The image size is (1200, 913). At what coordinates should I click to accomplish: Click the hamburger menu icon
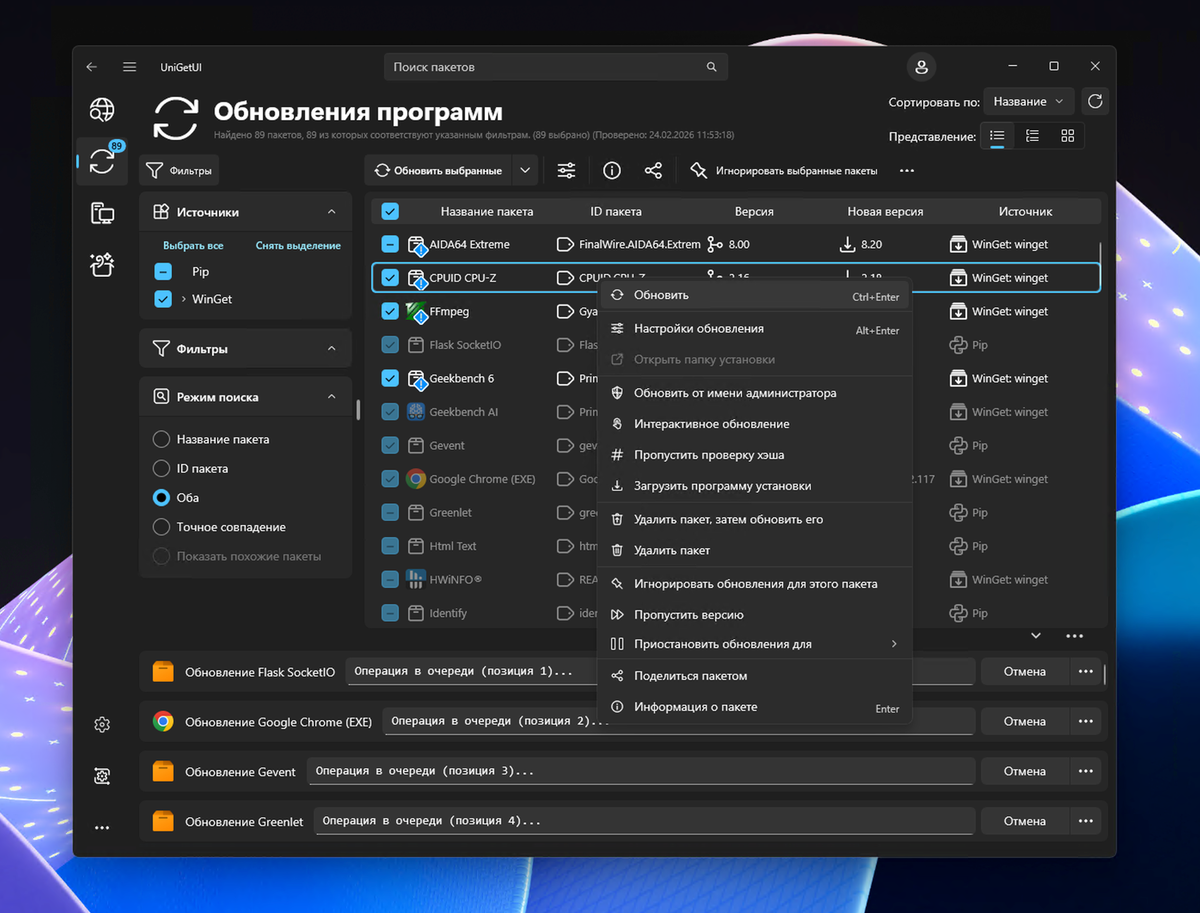coord(129,67)
